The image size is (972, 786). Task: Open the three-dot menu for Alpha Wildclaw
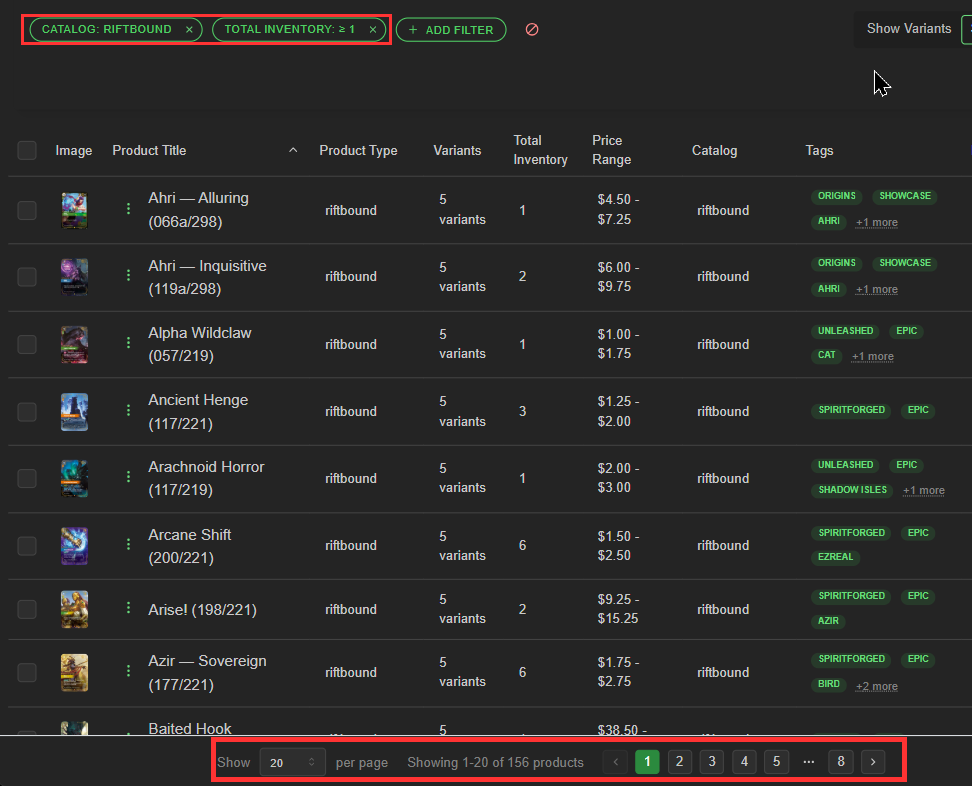click(x=128, y=343)
